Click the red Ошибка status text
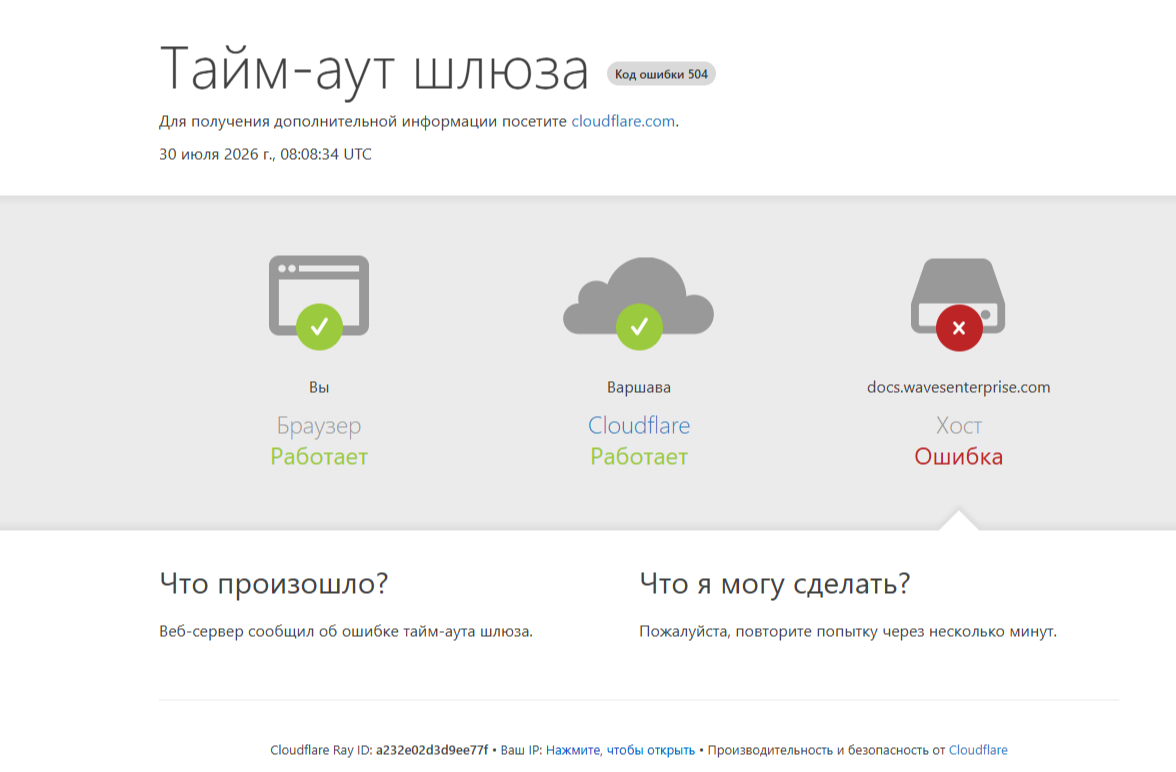This screenshot has height=772, width=1176. [x=958, y=456]
